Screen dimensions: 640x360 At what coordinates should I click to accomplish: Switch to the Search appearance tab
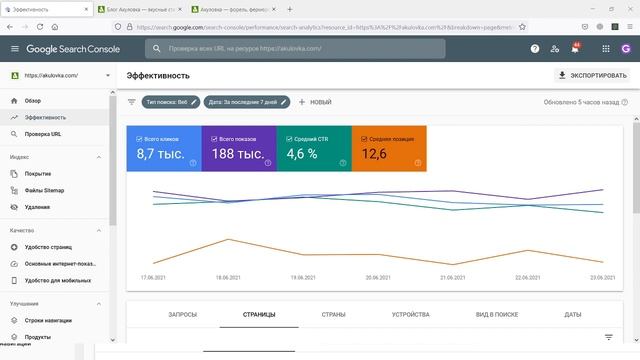click(497, 315)
